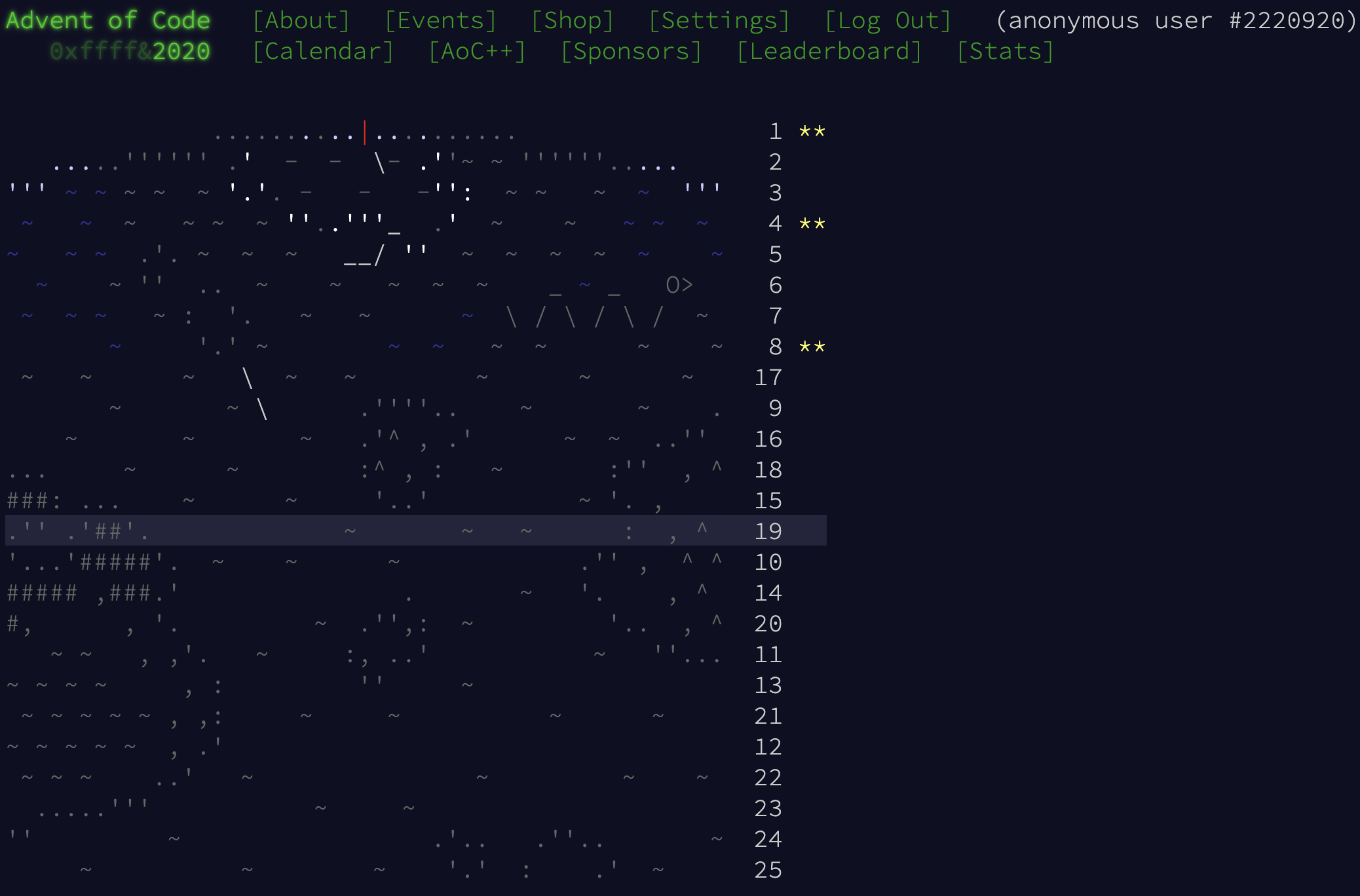This screenshot has width=1360, height=896.
Task: Select Day 25 at the bottom
Action: [768, 870]
